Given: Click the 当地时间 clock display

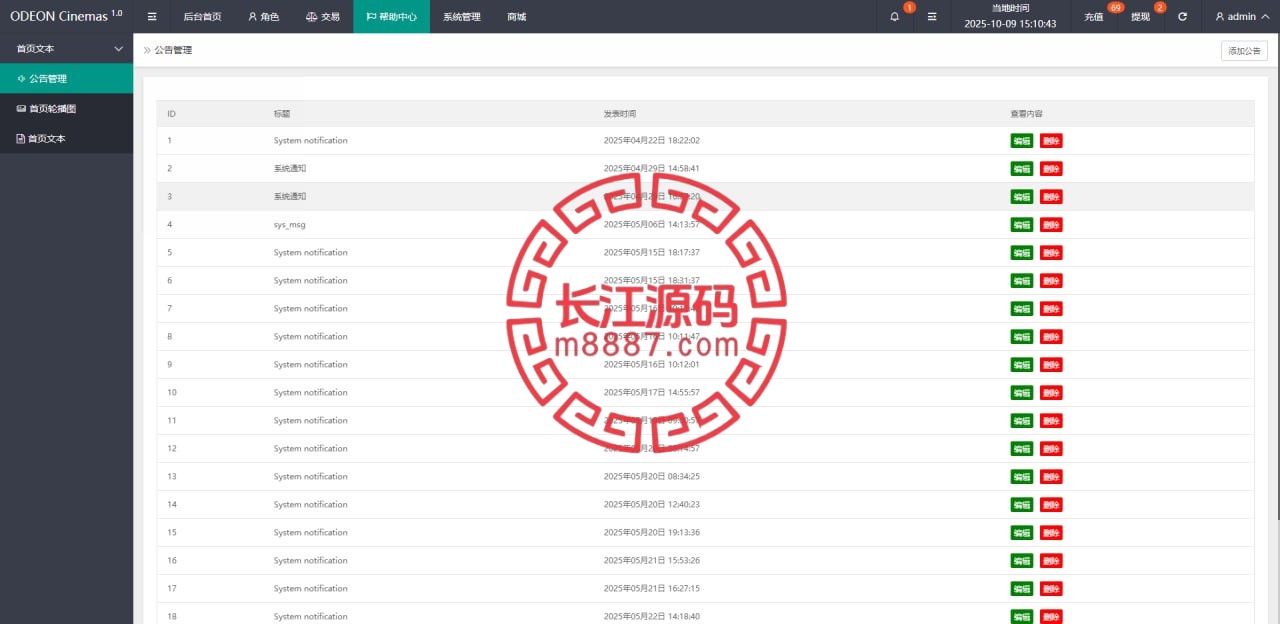Looking at the screenshot, I should coord(1010,17).
